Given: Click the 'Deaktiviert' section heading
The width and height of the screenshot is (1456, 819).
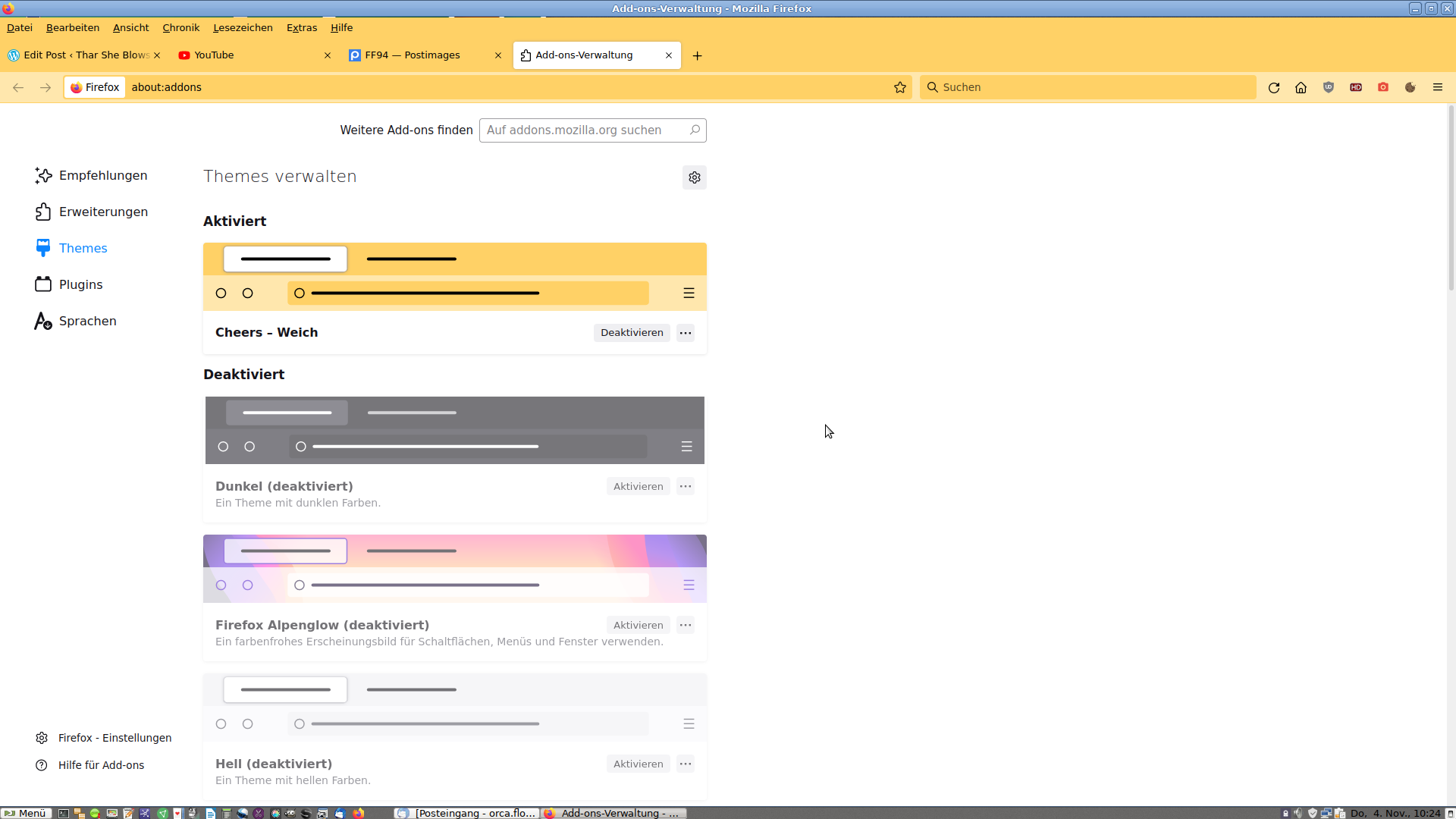Looking at the screenshot, I should (x=243, y=375).
